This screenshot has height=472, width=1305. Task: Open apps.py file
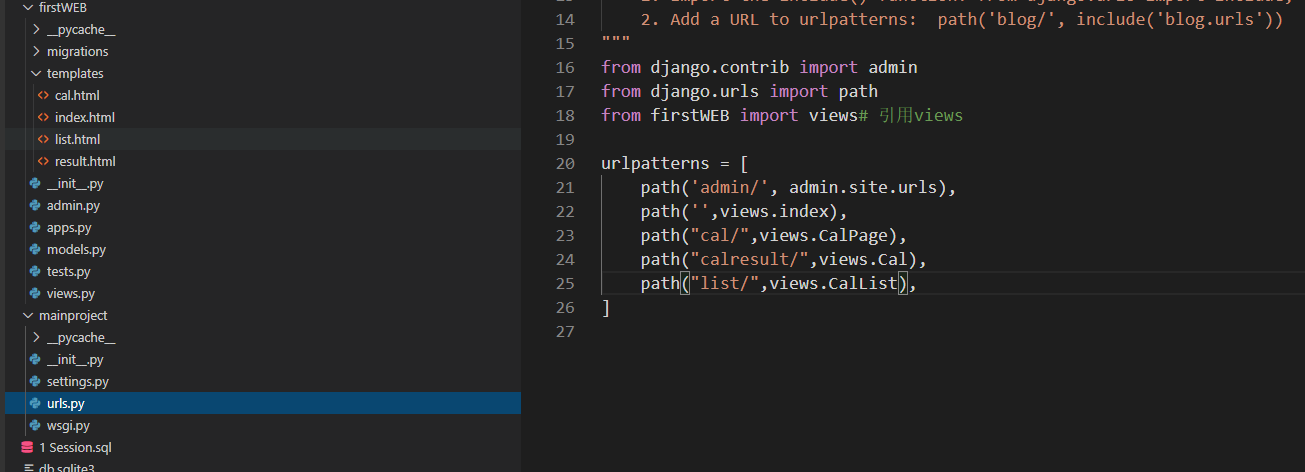(x=69, y=228)
